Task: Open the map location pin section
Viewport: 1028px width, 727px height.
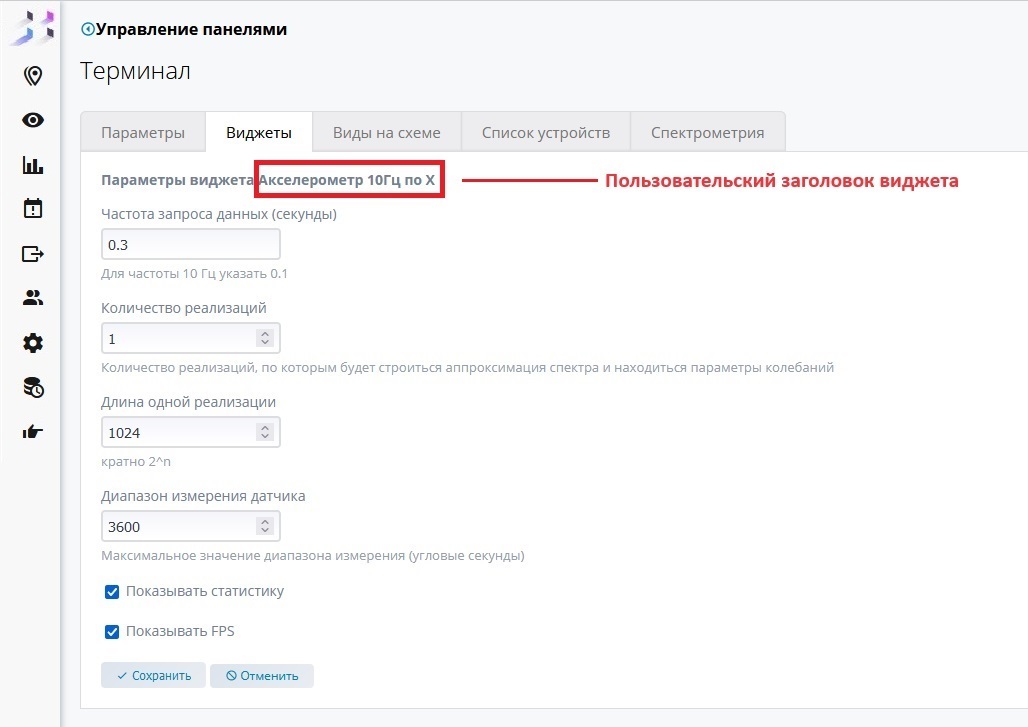Action: [x=33, y=76]
